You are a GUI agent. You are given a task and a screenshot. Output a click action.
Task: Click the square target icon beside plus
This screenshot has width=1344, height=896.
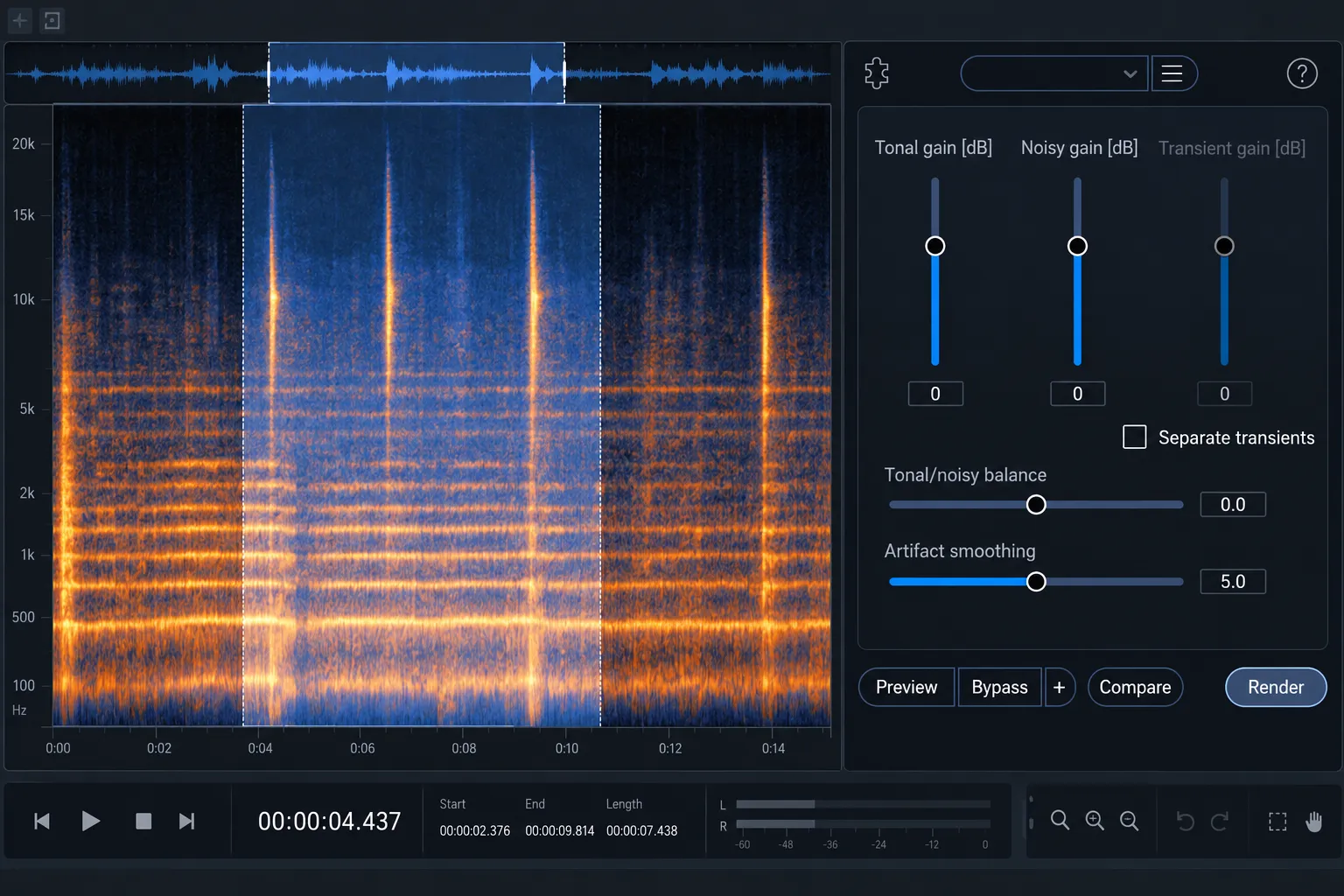(52, 20)
